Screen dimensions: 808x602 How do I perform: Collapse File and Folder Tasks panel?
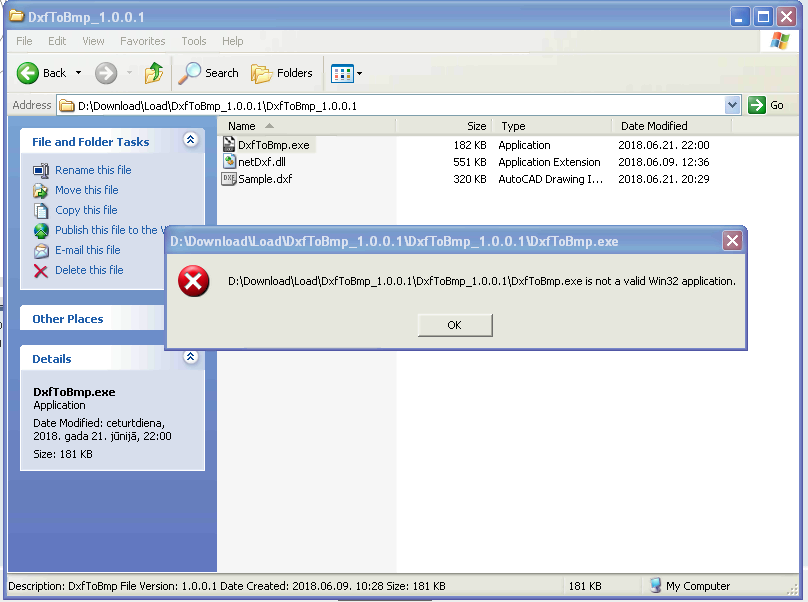click(x=190, y=140)
